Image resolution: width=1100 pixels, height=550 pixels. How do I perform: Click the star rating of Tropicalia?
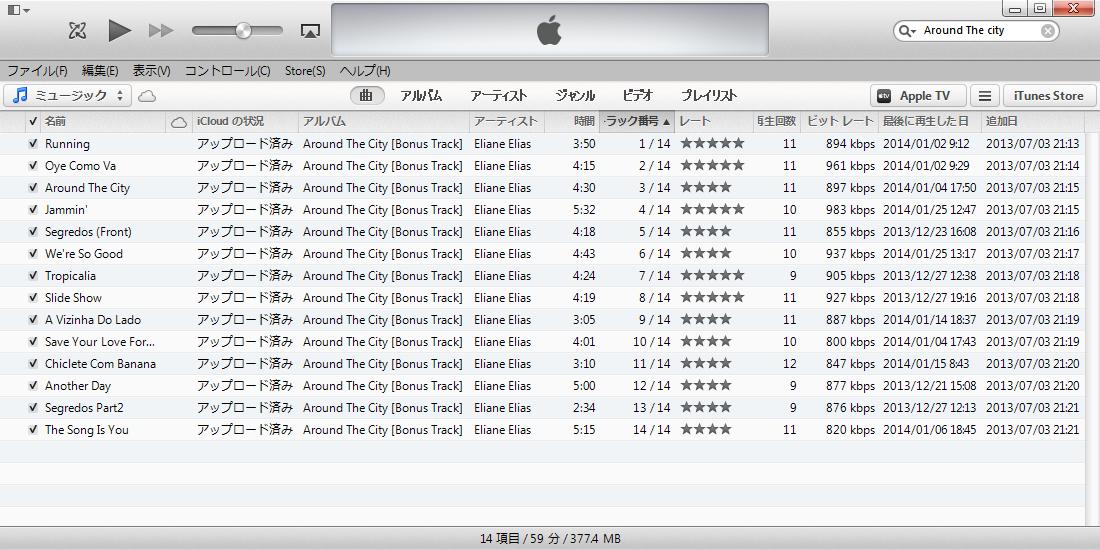tap(711, 276)
